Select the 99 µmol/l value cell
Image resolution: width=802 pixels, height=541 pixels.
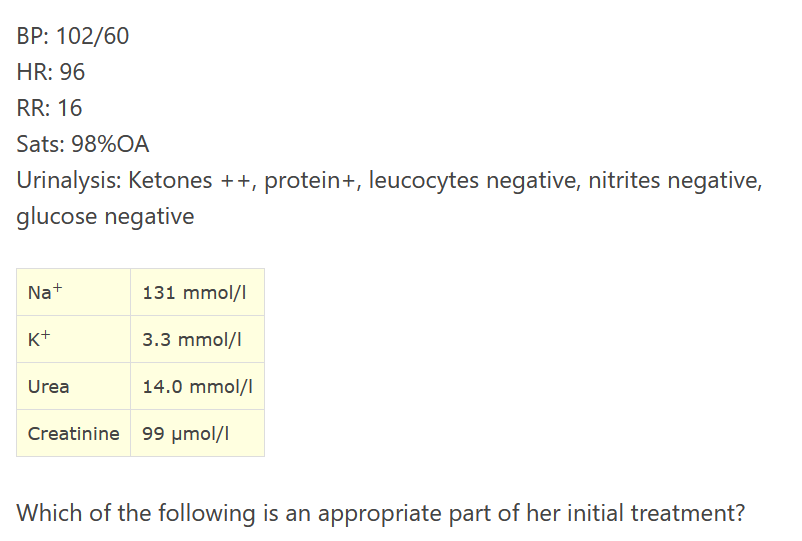tap(197, 433)
